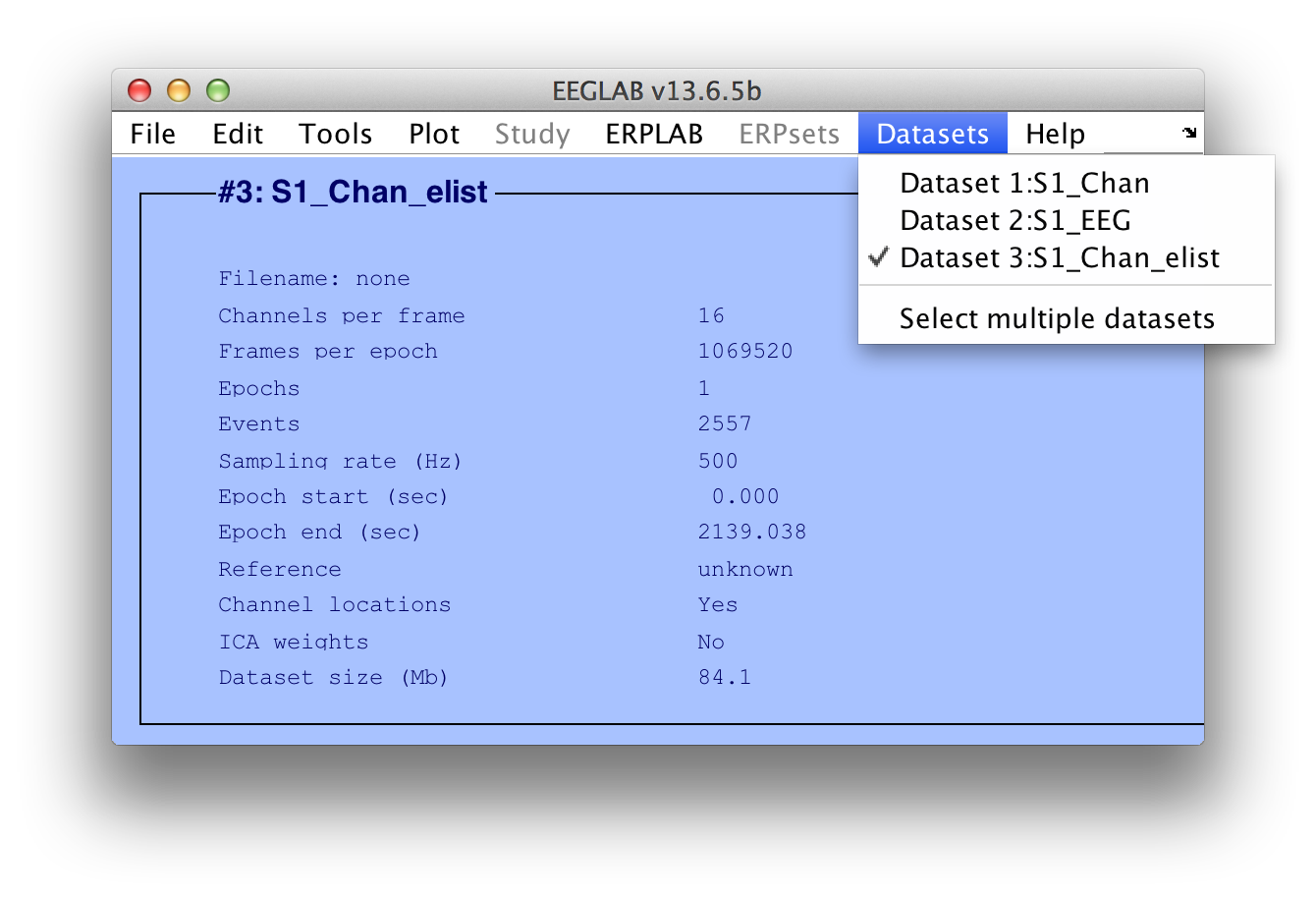Click the sampling rate value 500

coord(718,462)
